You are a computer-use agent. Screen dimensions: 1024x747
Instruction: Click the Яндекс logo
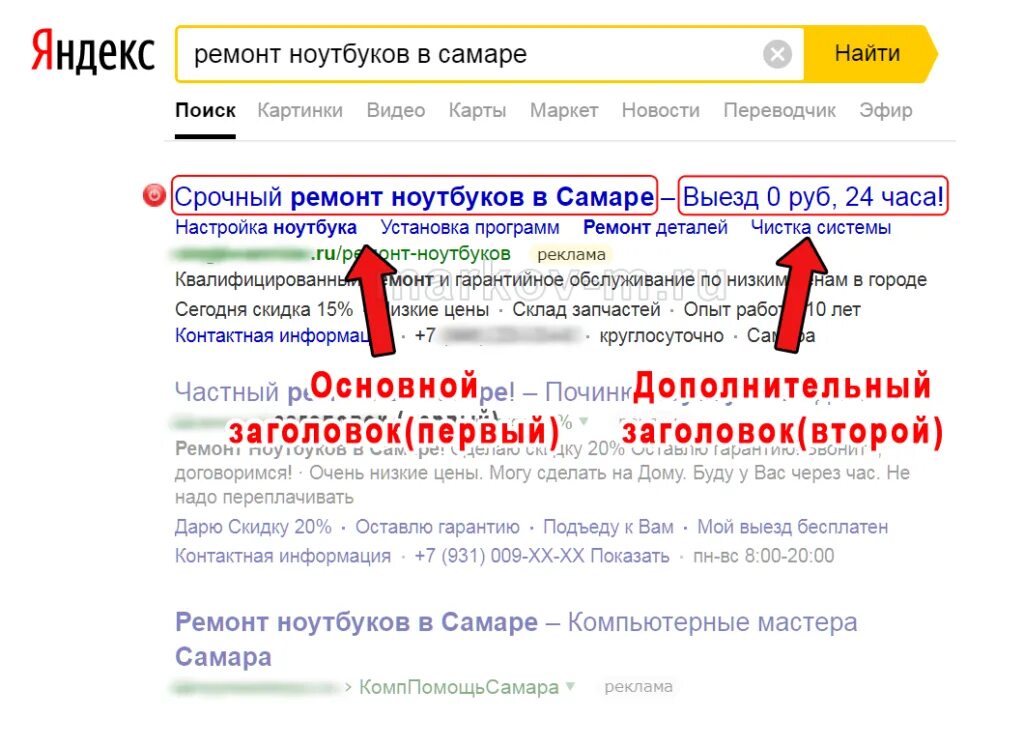tap(93, 52)
